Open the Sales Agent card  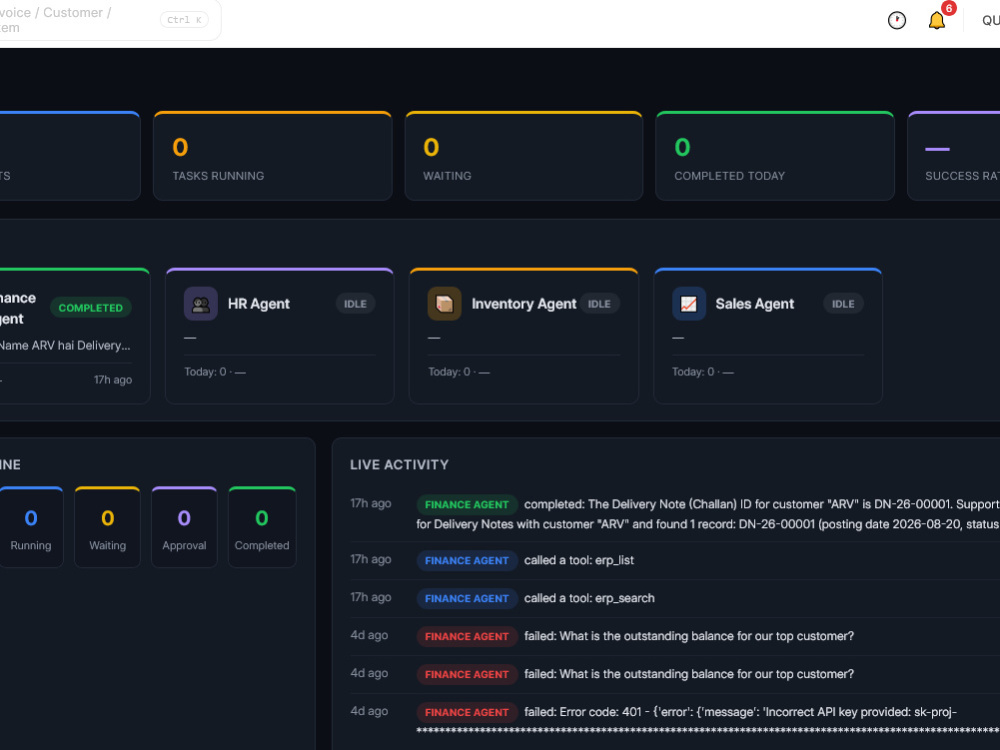click(768, 336)
